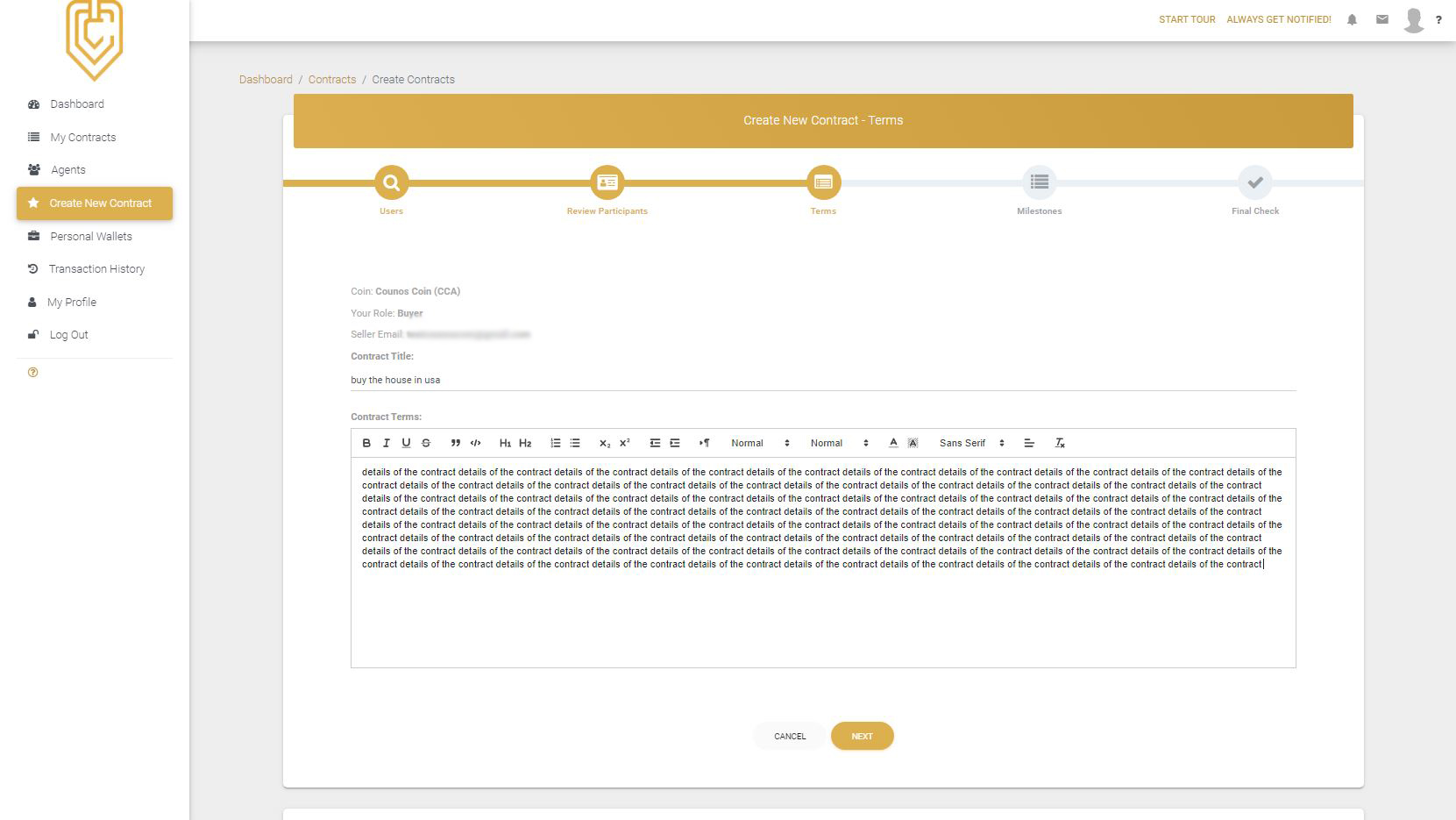1456x820 pixels.
Task: Click the 'Counos Coin (CCA)' coin text
Action: point(417,291)
